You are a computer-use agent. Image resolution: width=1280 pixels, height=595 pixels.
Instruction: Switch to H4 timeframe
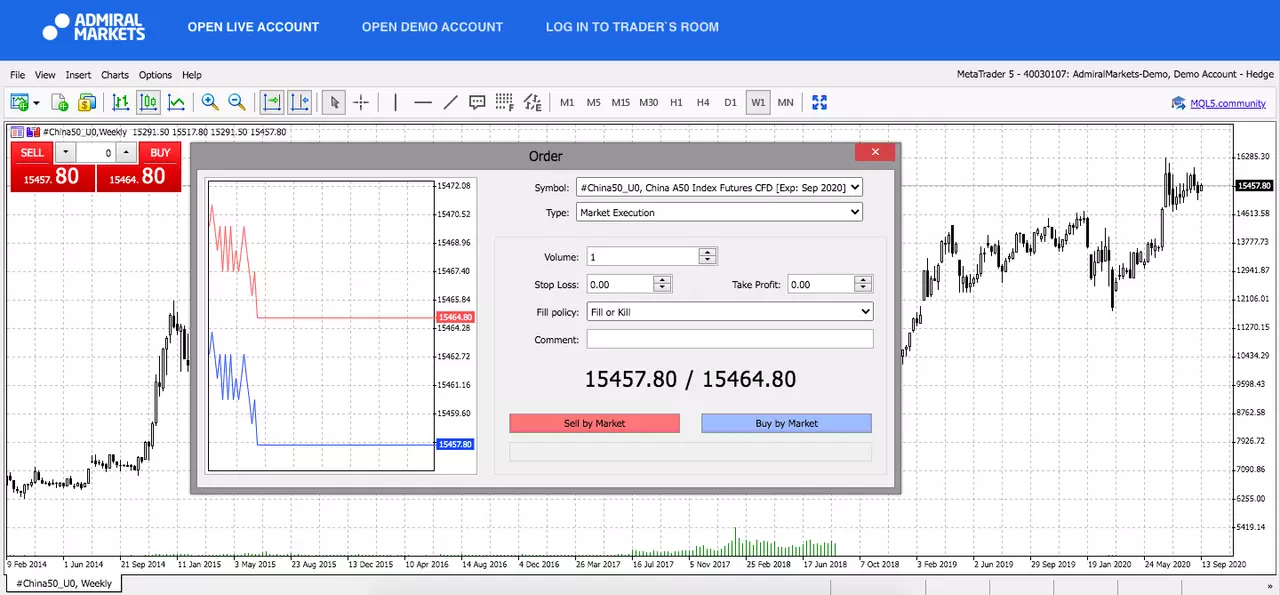point(703,103)
